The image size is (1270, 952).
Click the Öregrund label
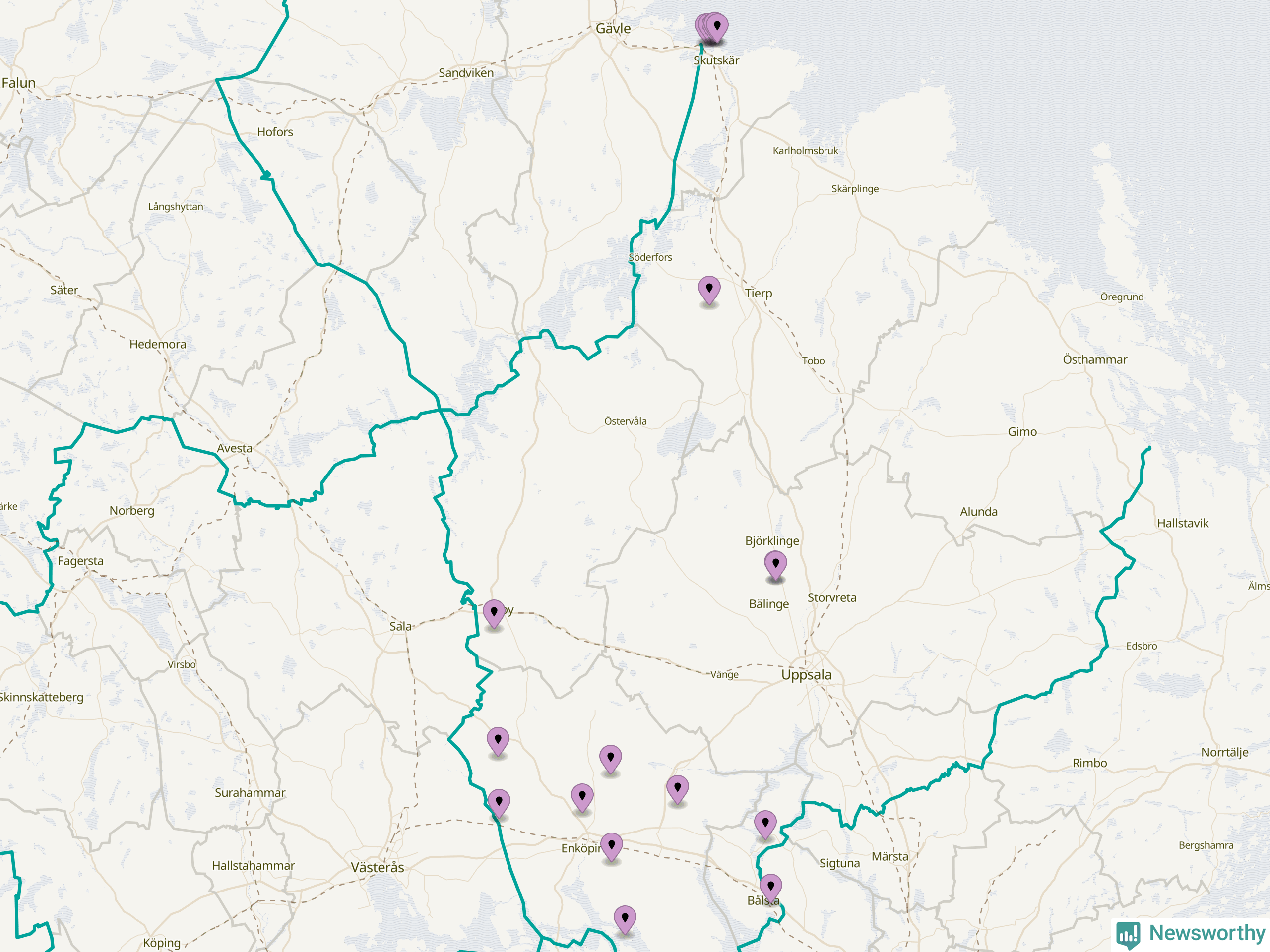point(1122,297)
